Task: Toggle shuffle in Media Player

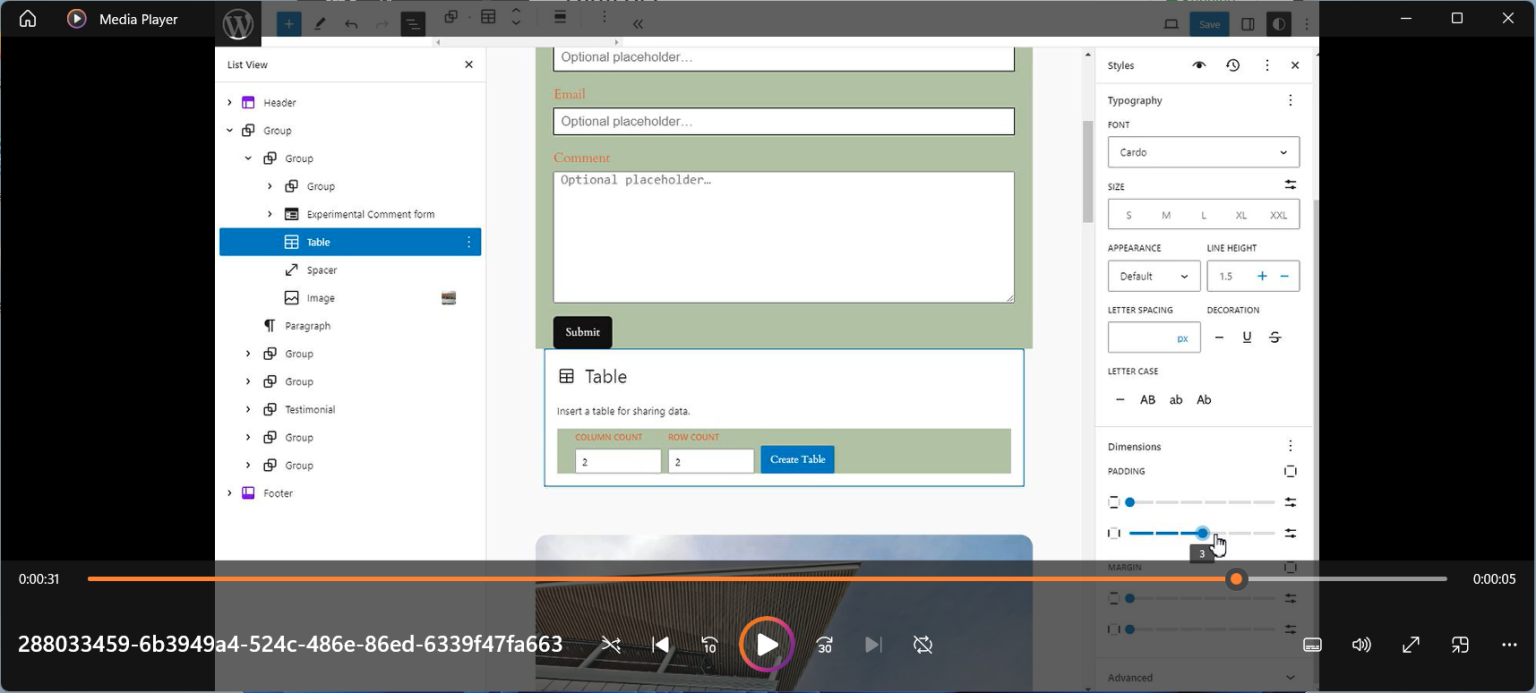Action: coord(610,645)
